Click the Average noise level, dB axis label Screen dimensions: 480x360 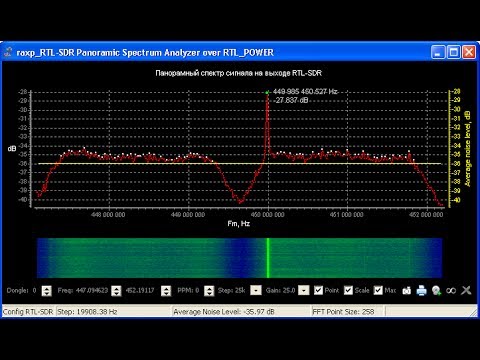pyautogui.click(x=467, y=149)
